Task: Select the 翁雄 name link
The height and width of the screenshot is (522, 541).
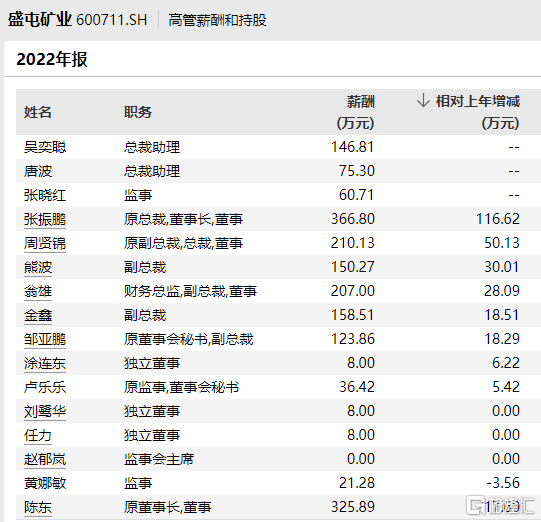Action: (38, 291)
